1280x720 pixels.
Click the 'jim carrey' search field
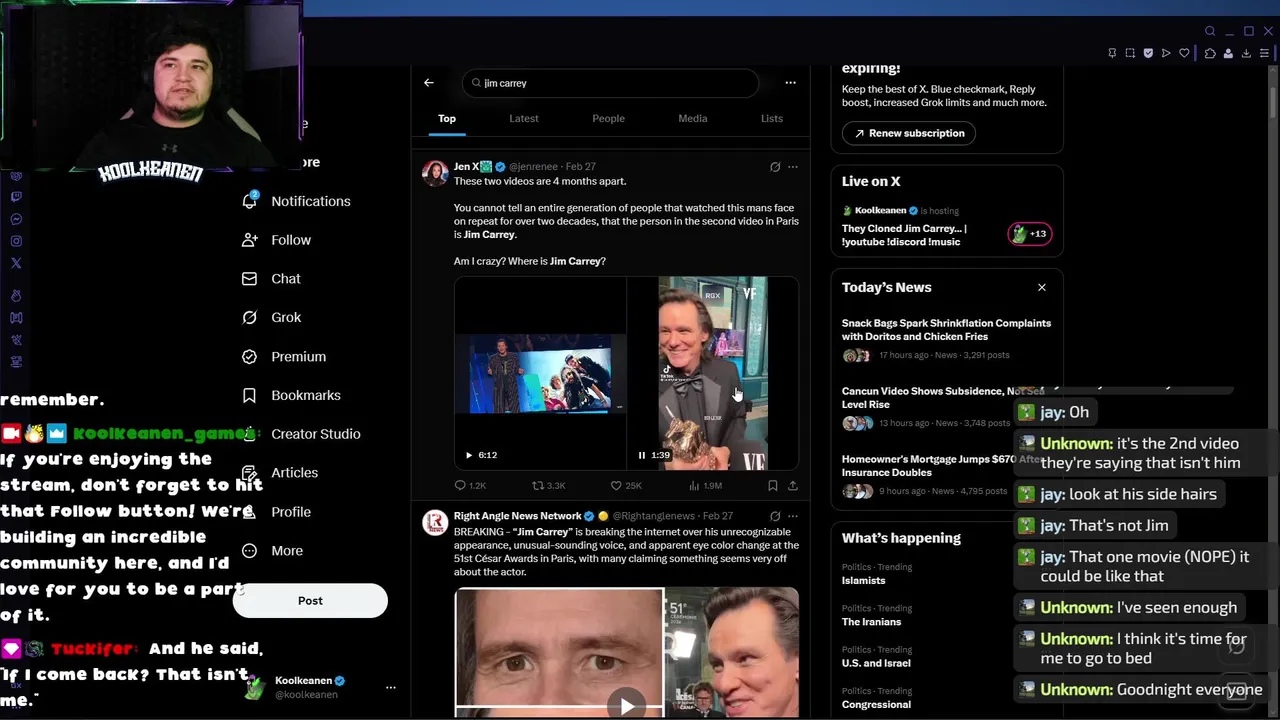(x=610, y=83)
